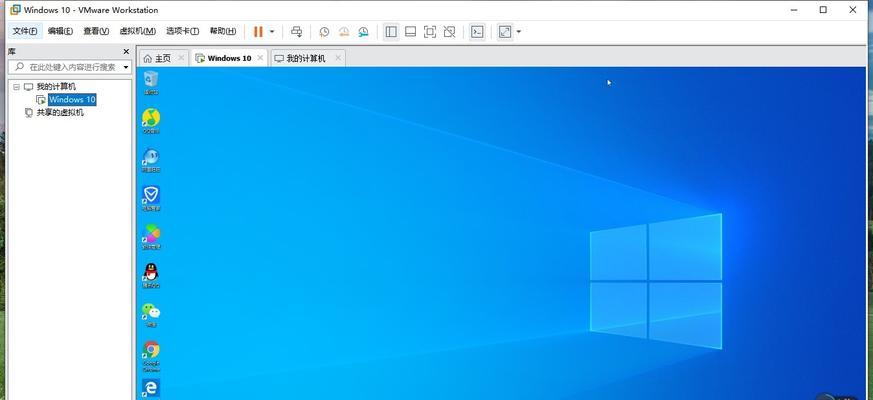Select 我的计算机 in the library tree
The image size is (873, 400).
56,86
